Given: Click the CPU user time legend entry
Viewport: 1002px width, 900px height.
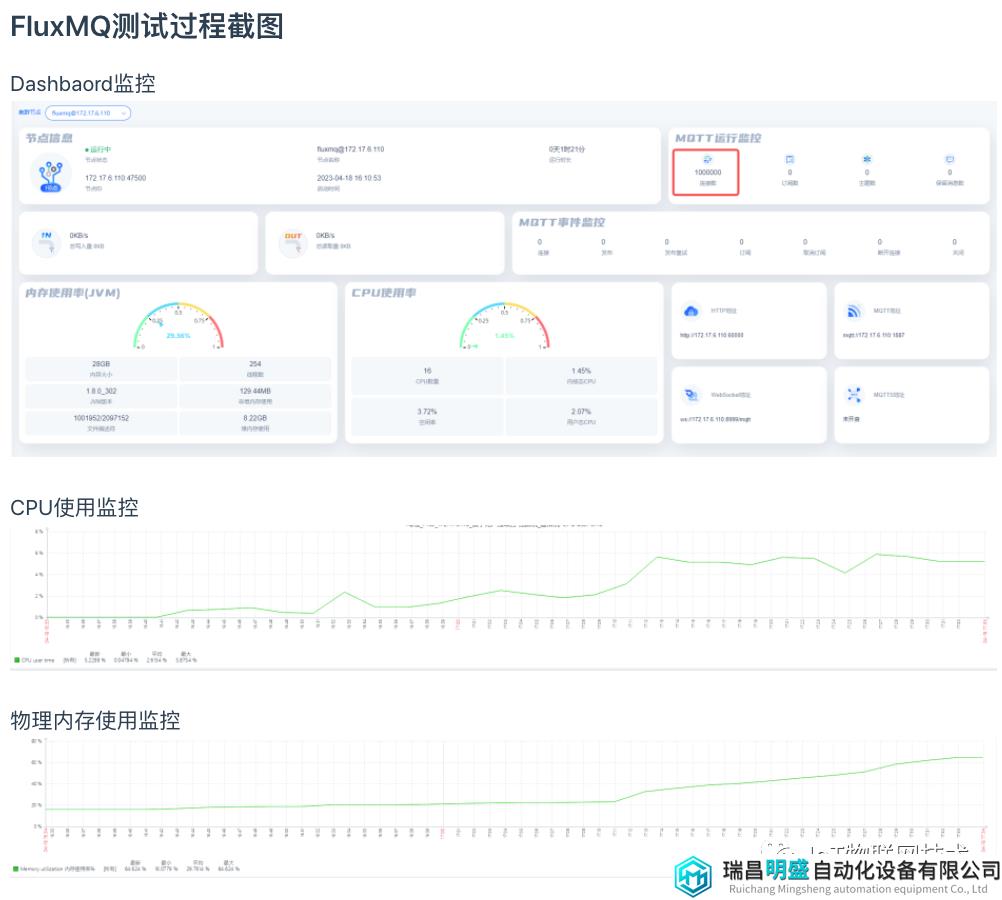Looking at the screenshot, I should [35, 660].
